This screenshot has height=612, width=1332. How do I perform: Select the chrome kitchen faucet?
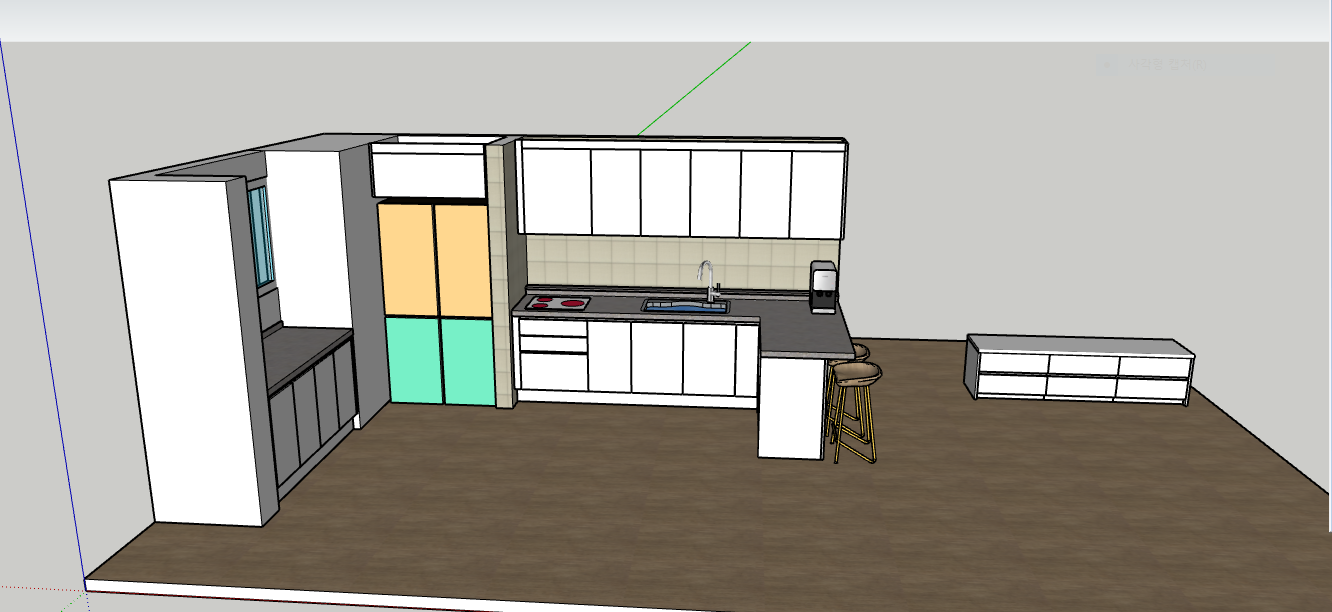[707, 281]
